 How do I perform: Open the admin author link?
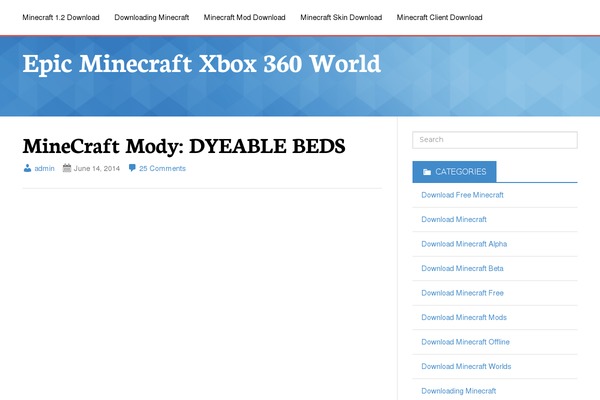pyautogui.click(x=44, y=168)
